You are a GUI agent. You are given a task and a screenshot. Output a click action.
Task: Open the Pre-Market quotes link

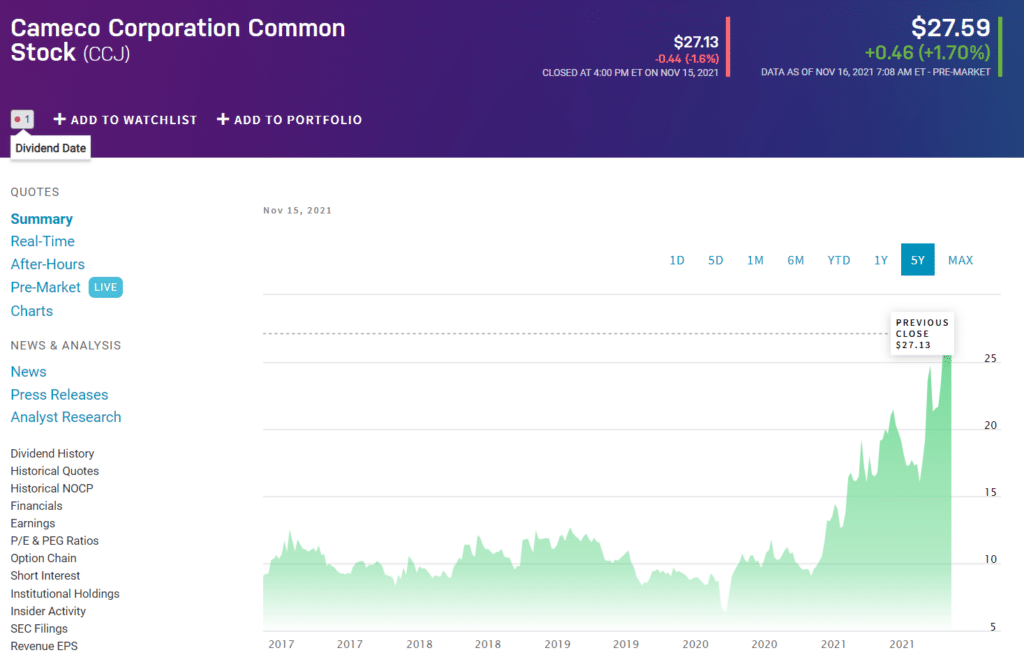45,287
